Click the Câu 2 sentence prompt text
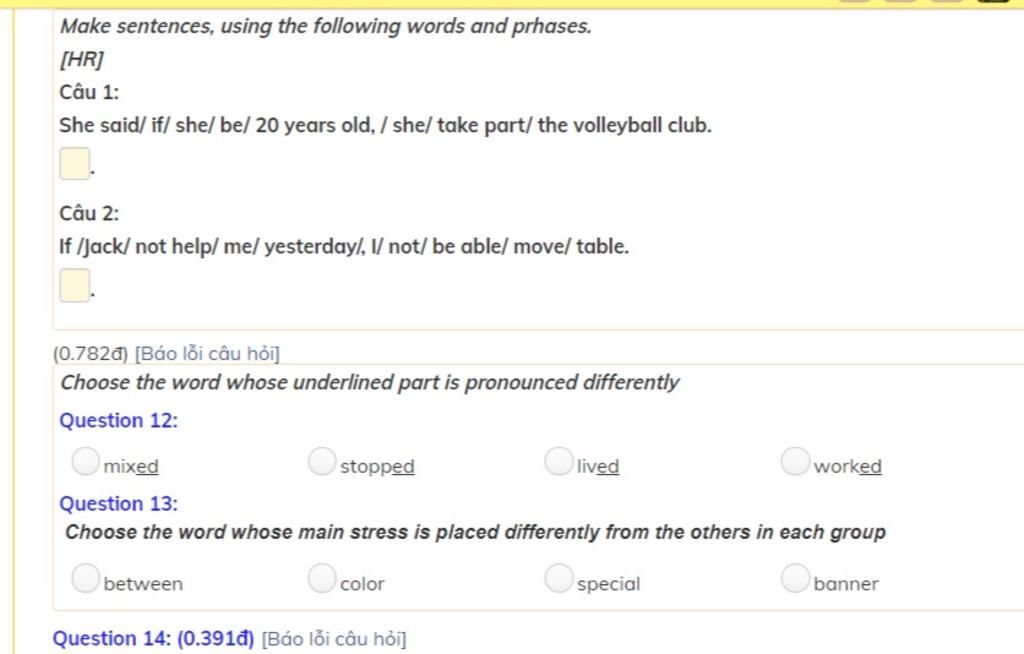Screen dimensions: 1024x654 344,246
